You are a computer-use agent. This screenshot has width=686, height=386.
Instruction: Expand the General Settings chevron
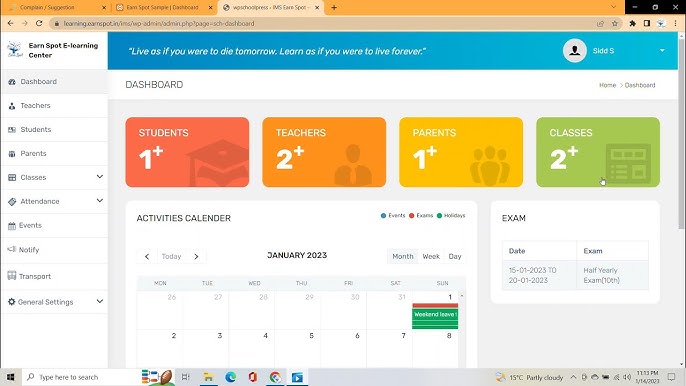point(100,301)
